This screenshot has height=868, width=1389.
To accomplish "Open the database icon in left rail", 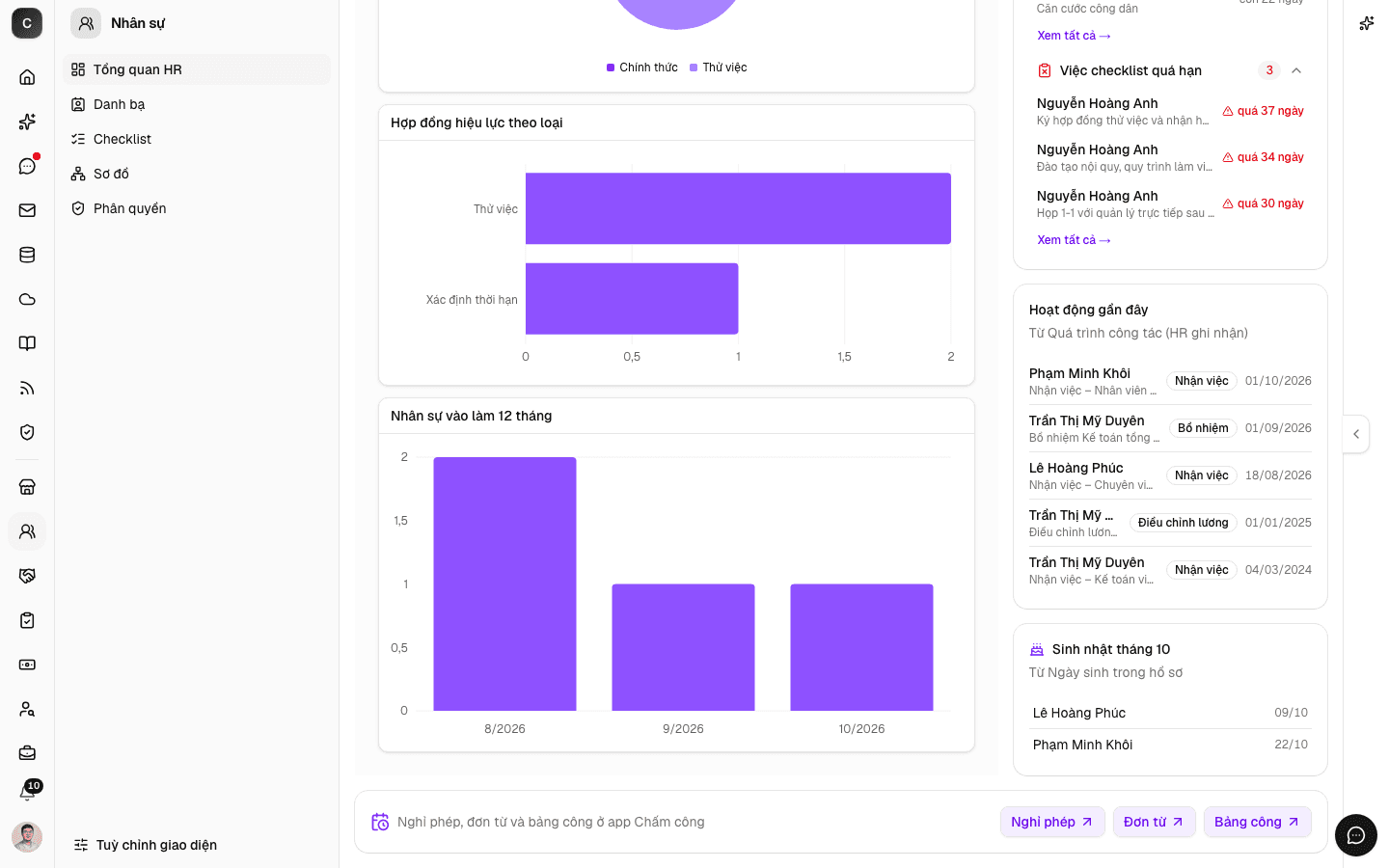I will point(27,255).
